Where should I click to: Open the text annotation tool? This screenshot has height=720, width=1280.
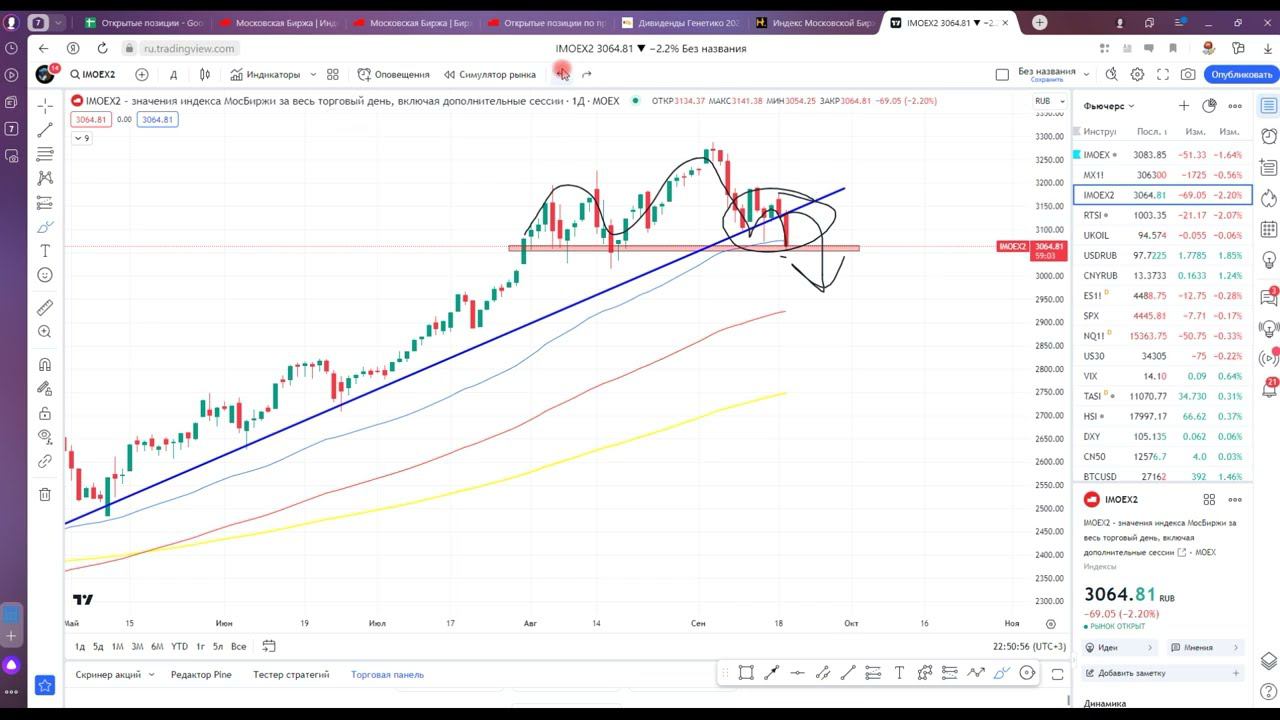click(x=45, y=251)
